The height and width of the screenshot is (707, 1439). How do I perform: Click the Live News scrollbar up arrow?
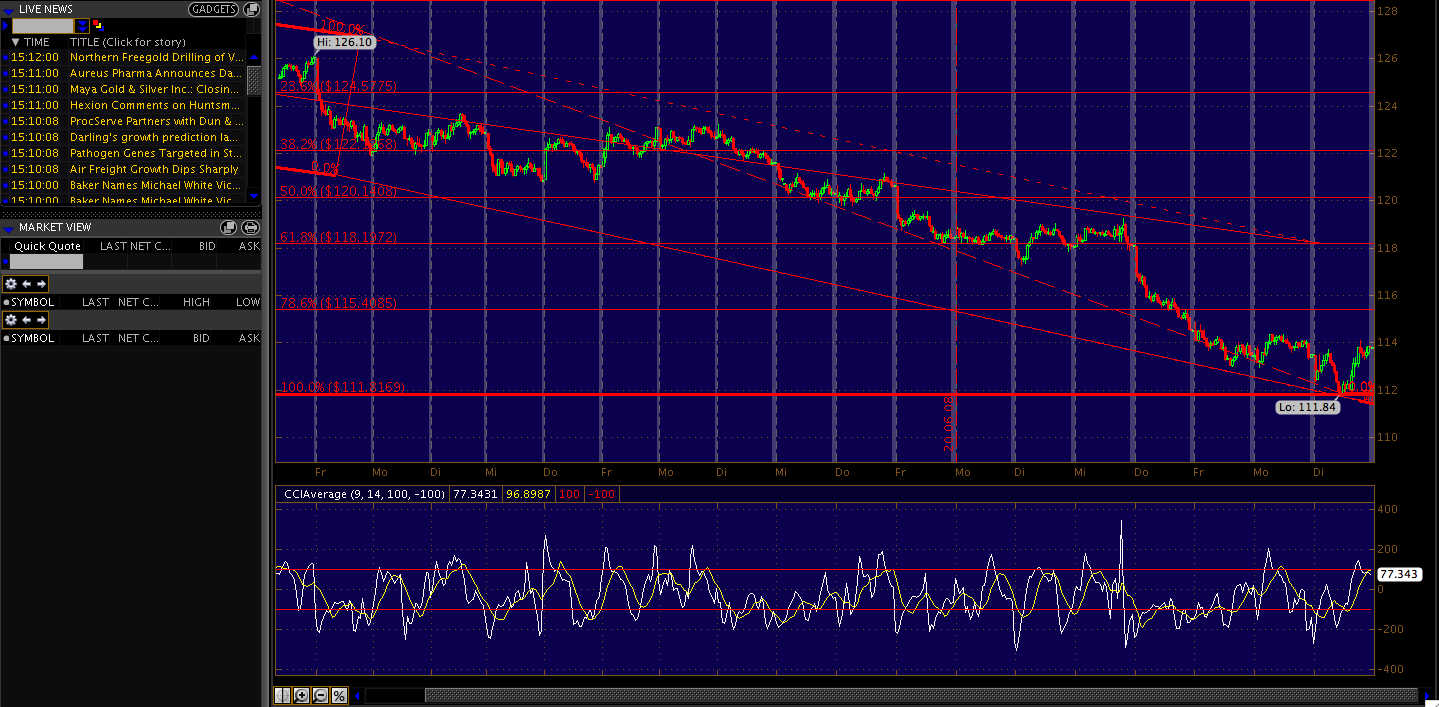pyautogui.click(x=254, y=57)
